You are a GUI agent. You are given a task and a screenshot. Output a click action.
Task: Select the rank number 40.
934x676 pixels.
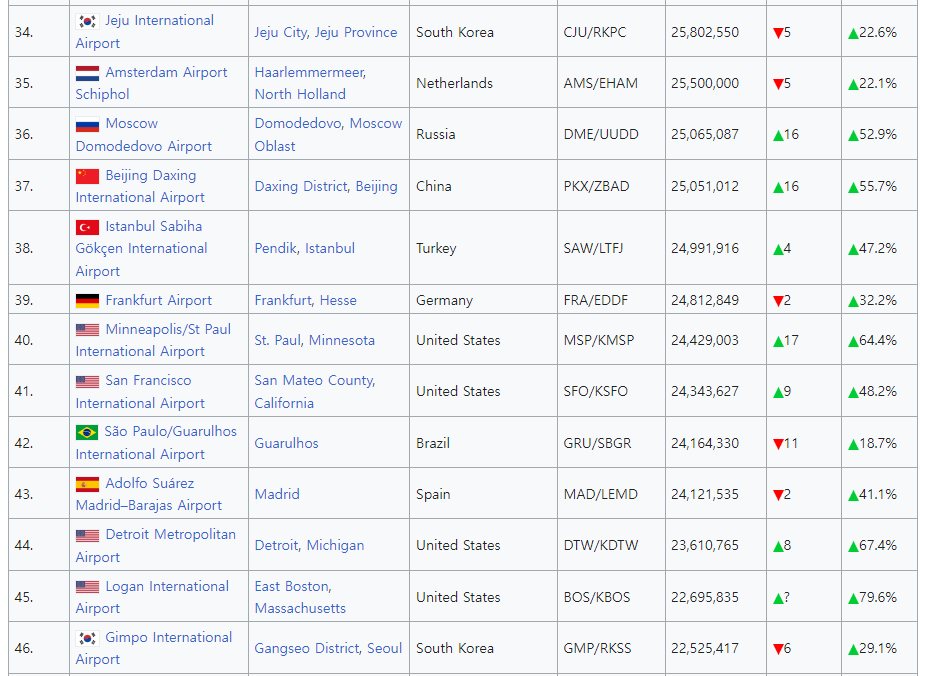click(x=24, y=340)
